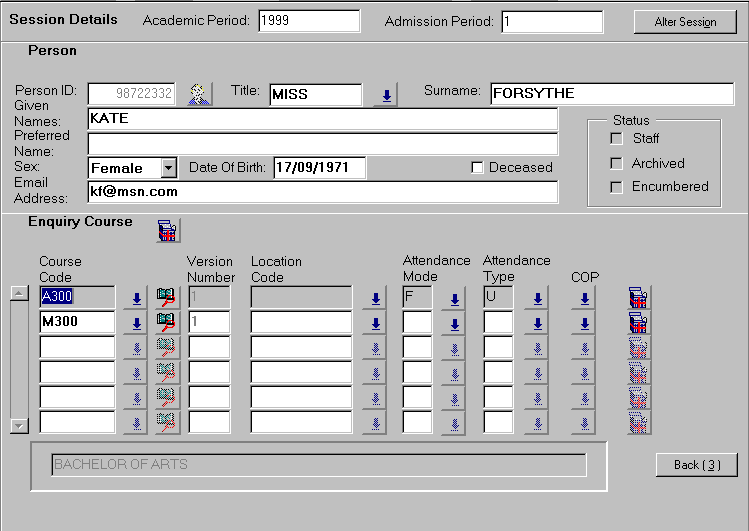
Task: Open the Sex dropdown showing Female
Action: coord(168,168)
